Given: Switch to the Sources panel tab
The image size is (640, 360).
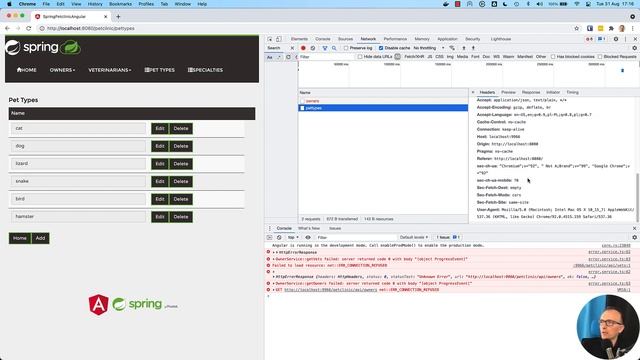Looking at the screenshot, I should (345, 39).
